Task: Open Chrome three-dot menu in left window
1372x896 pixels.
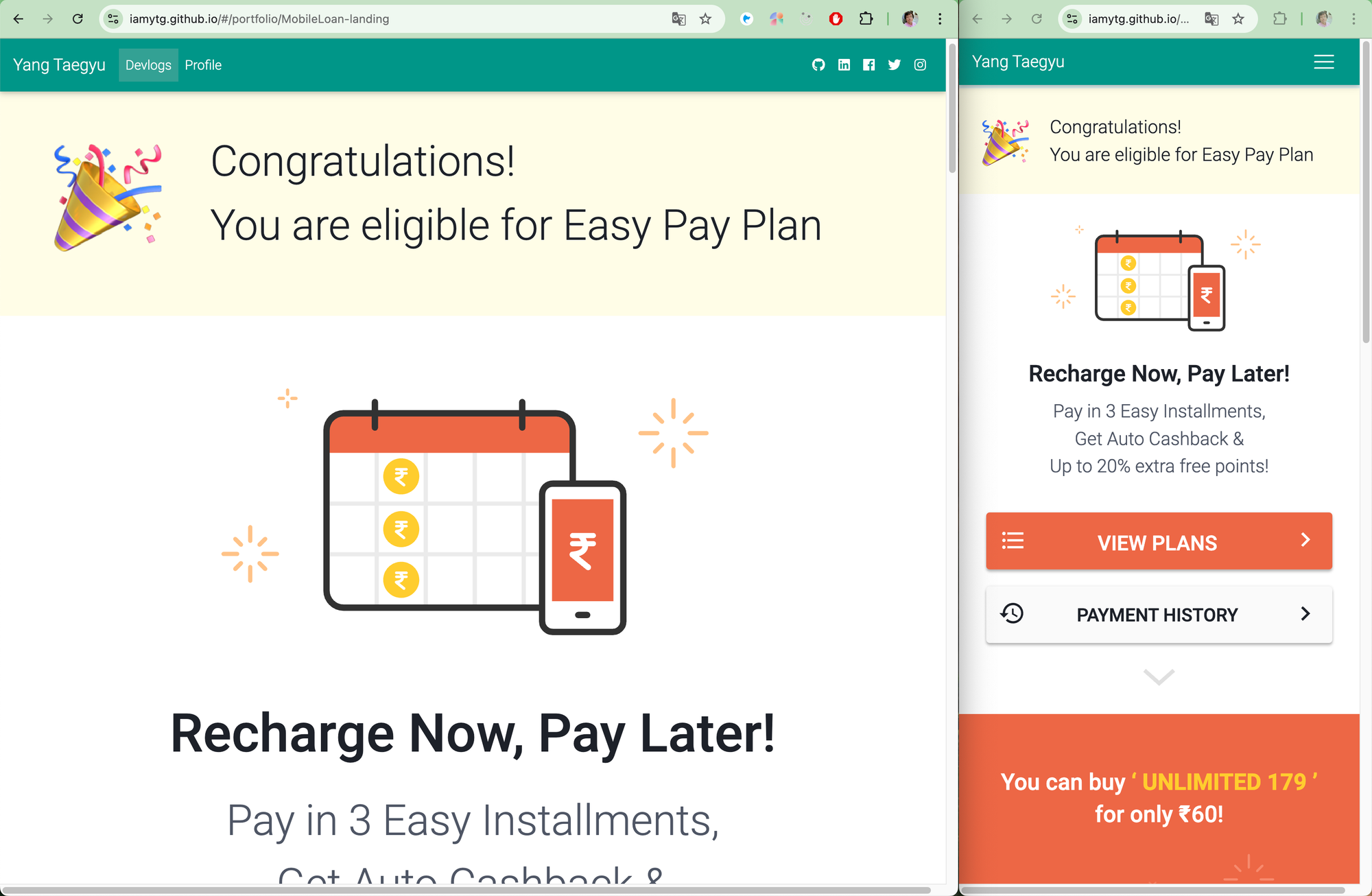Action: [x=940, y=19]
